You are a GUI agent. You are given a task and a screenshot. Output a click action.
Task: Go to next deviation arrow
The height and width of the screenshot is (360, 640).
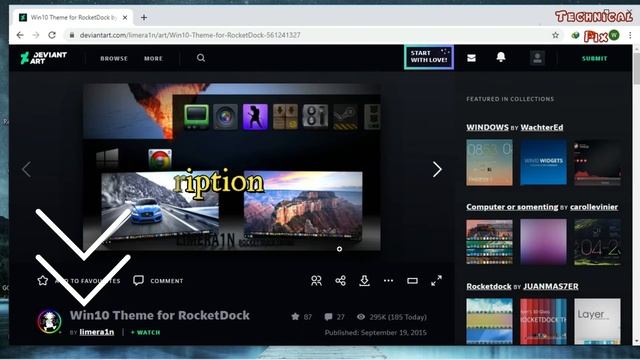[437, 169]
